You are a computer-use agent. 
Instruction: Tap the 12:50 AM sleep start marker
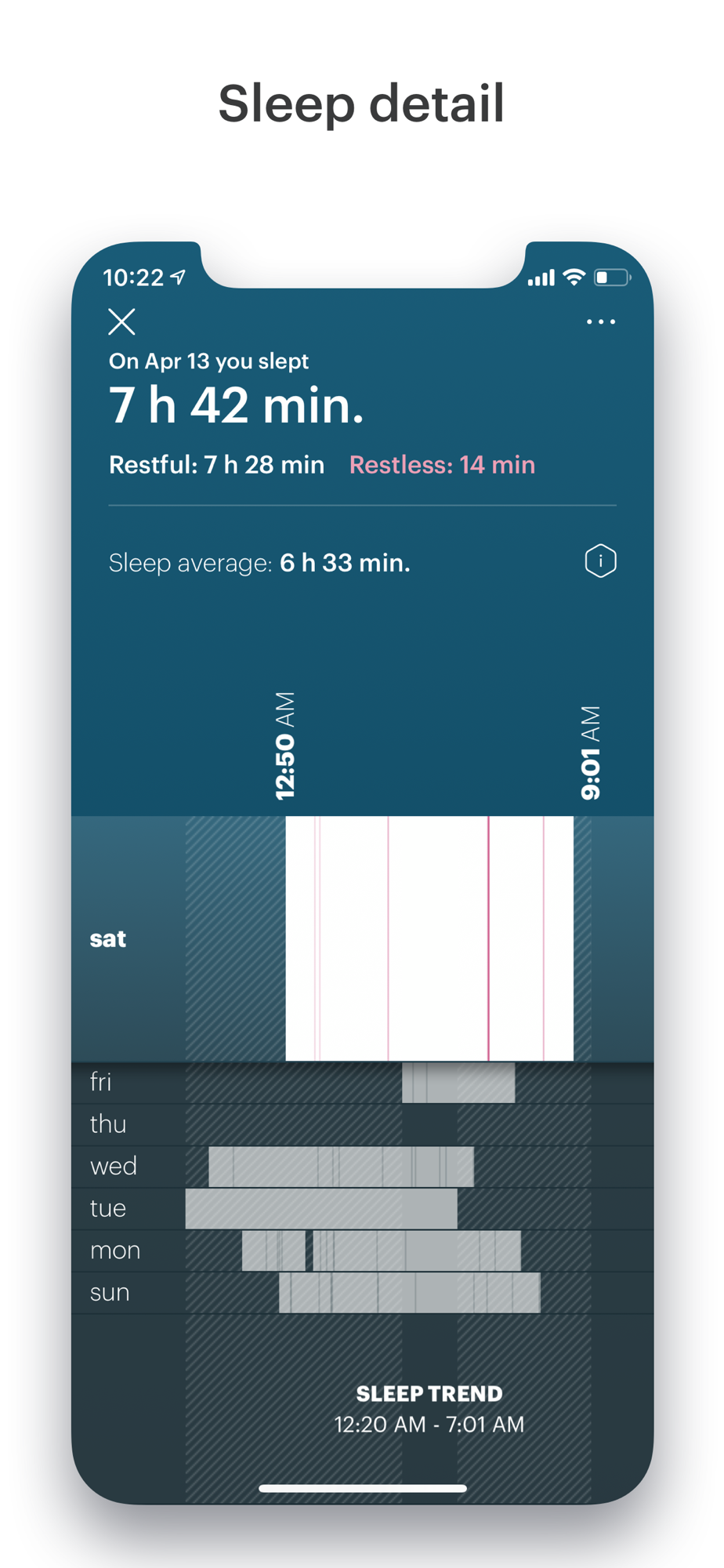285,746
